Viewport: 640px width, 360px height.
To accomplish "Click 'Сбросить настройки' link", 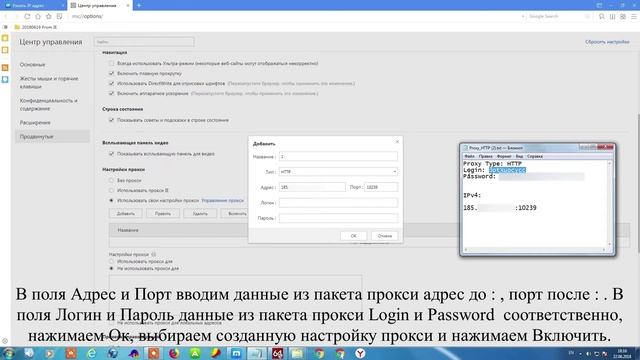I will coord(607,42).
